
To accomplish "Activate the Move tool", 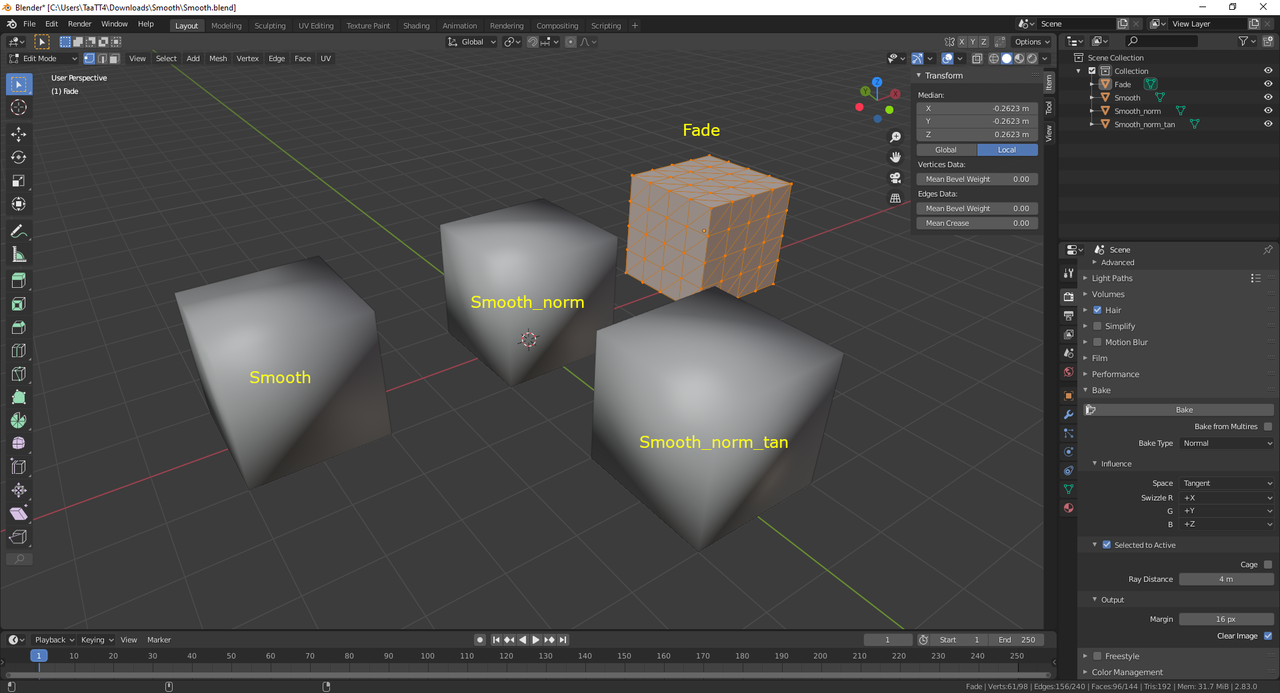I will [x=18, y=134].
